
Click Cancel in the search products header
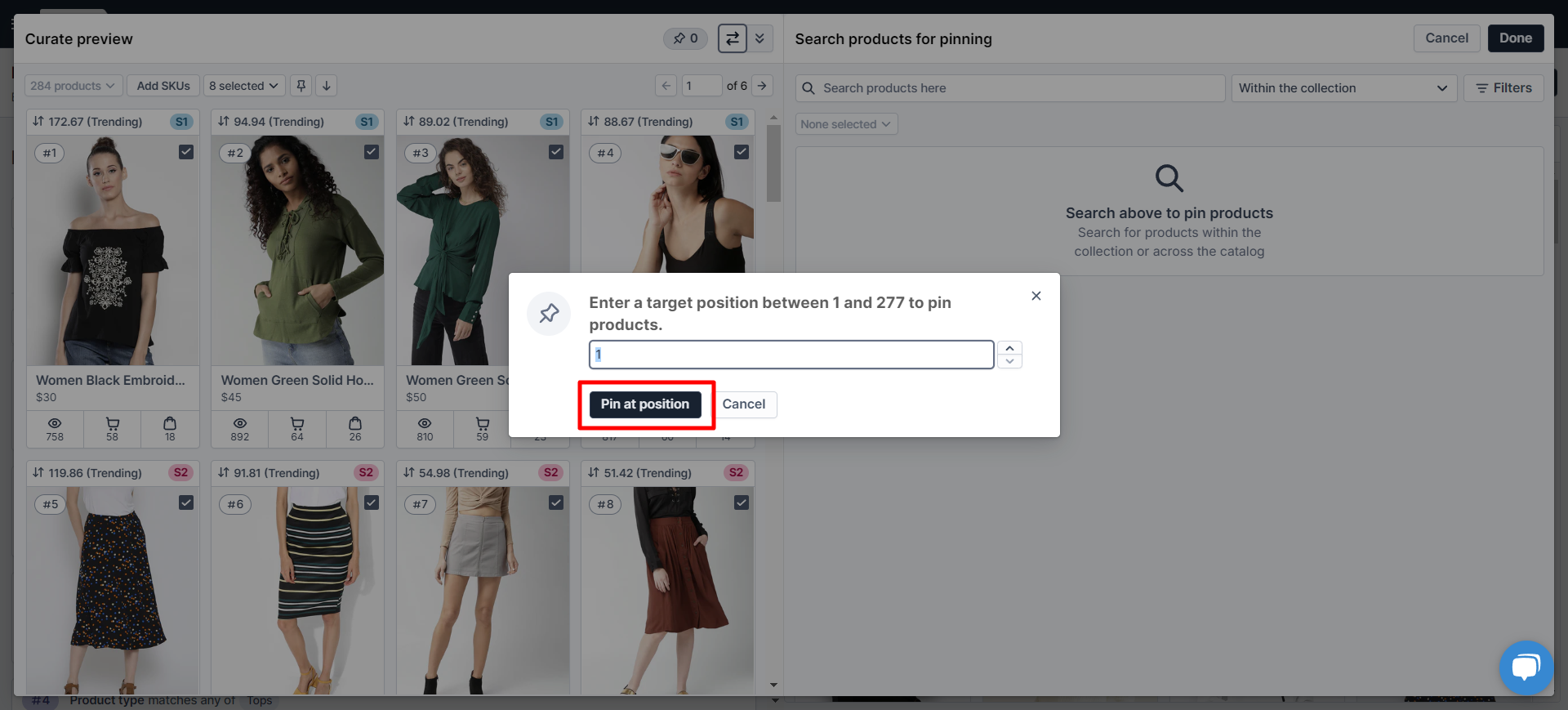(1446, 38)
